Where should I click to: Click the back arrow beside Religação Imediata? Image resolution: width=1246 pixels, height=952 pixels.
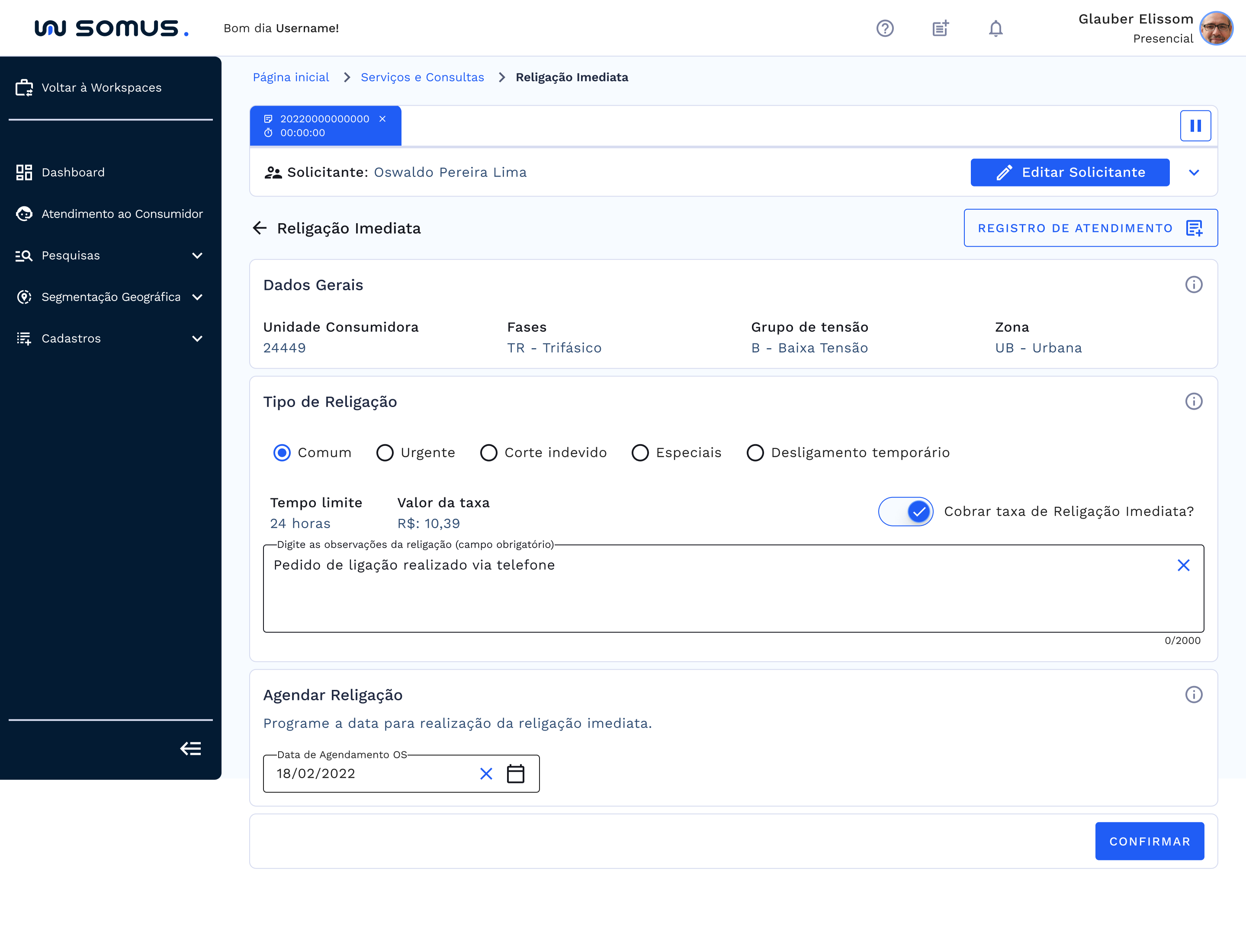click(x=260, y=228)
